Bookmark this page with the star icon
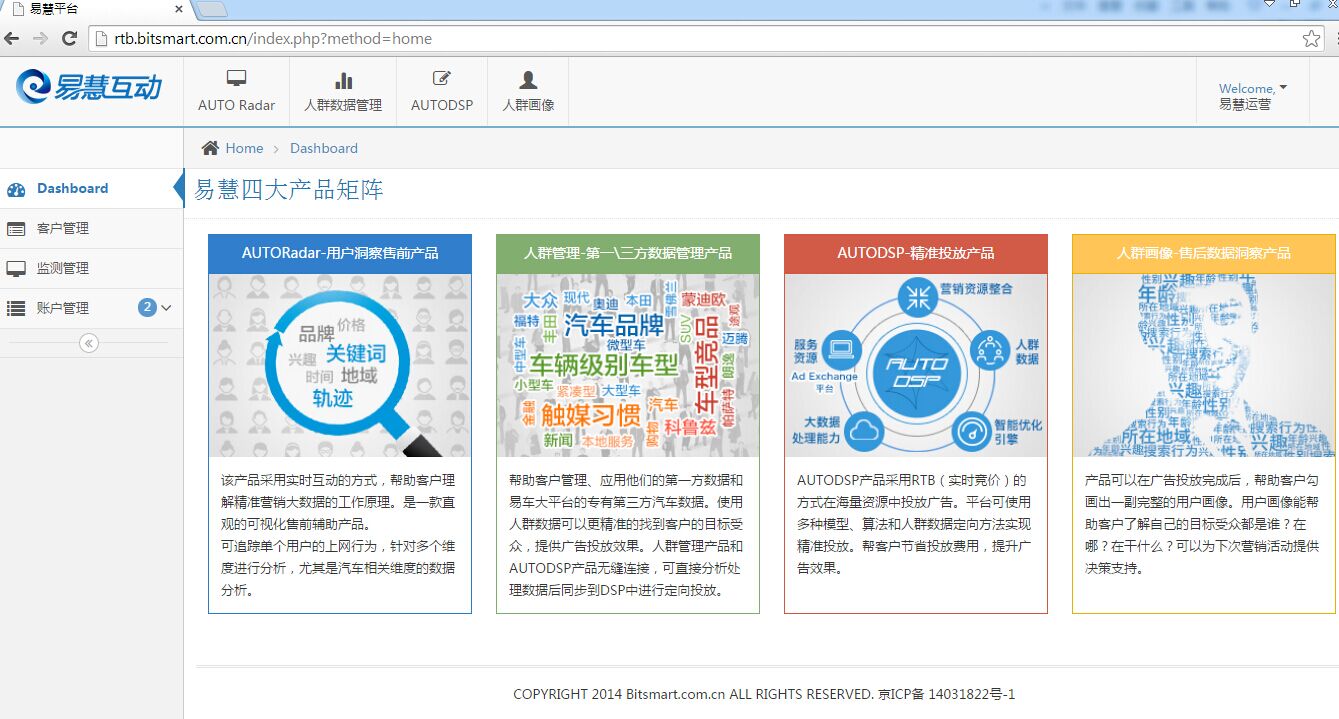 click(x=1311, y=39)
